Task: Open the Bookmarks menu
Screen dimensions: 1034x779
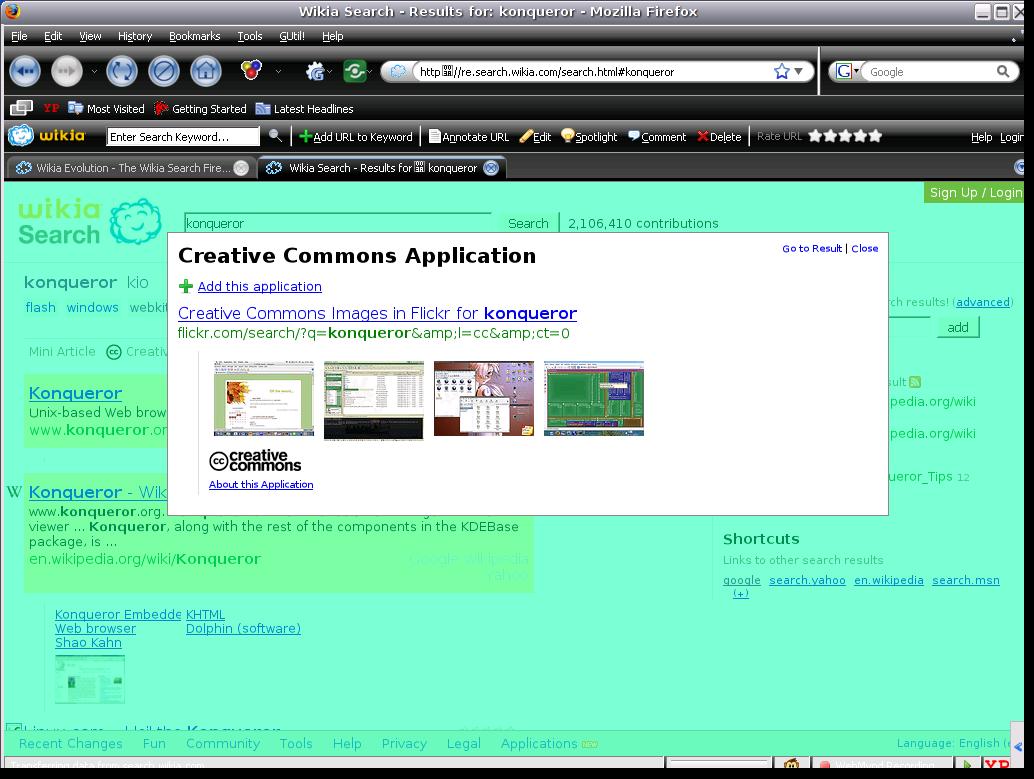Action: coord(195,36)
